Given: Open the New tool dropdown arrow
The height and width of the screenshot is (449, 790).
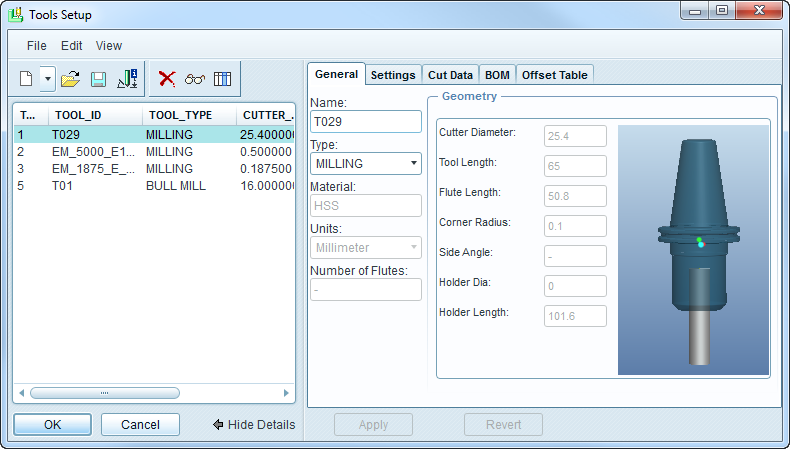Looking at the screenshot, I should (48, 79).
